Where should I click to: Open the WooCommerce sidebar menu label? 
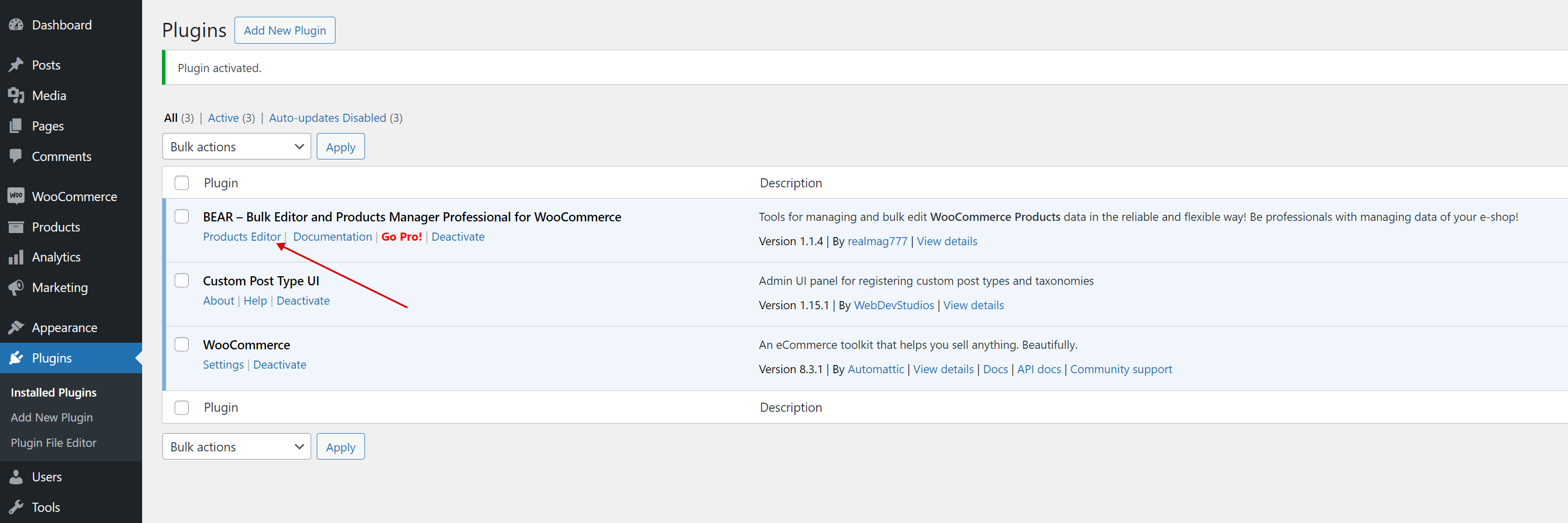click(74, 197)
